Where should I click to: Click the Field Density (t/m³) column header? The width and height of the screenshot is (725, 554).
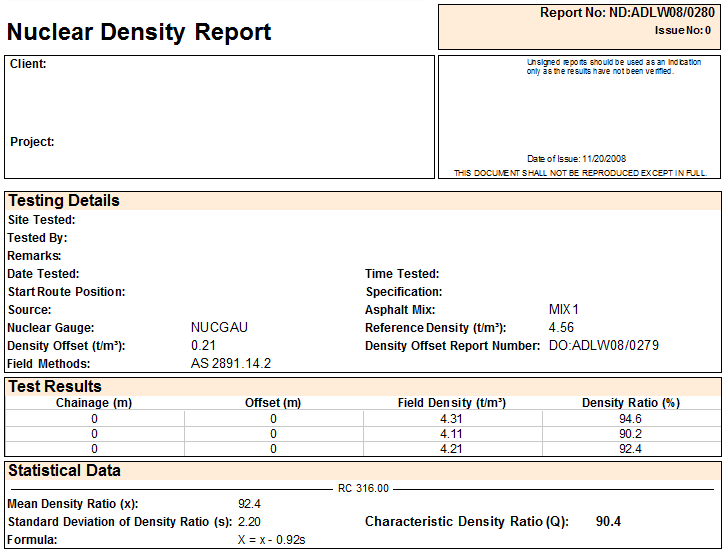451,403
